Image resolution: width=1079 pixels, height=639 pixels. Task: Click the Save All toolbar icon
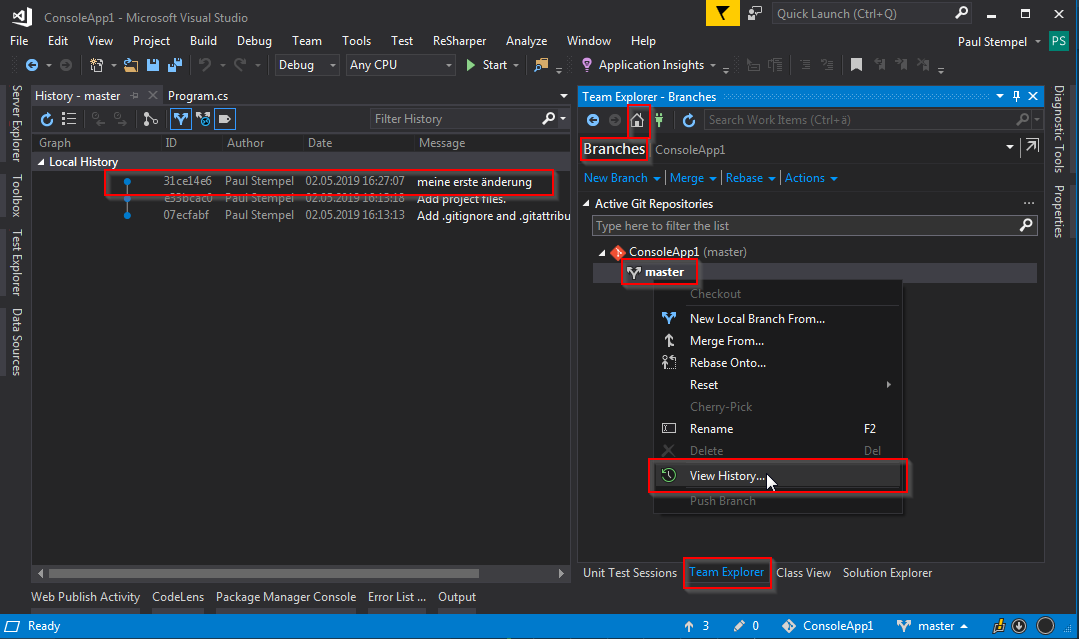coord(174,65)
